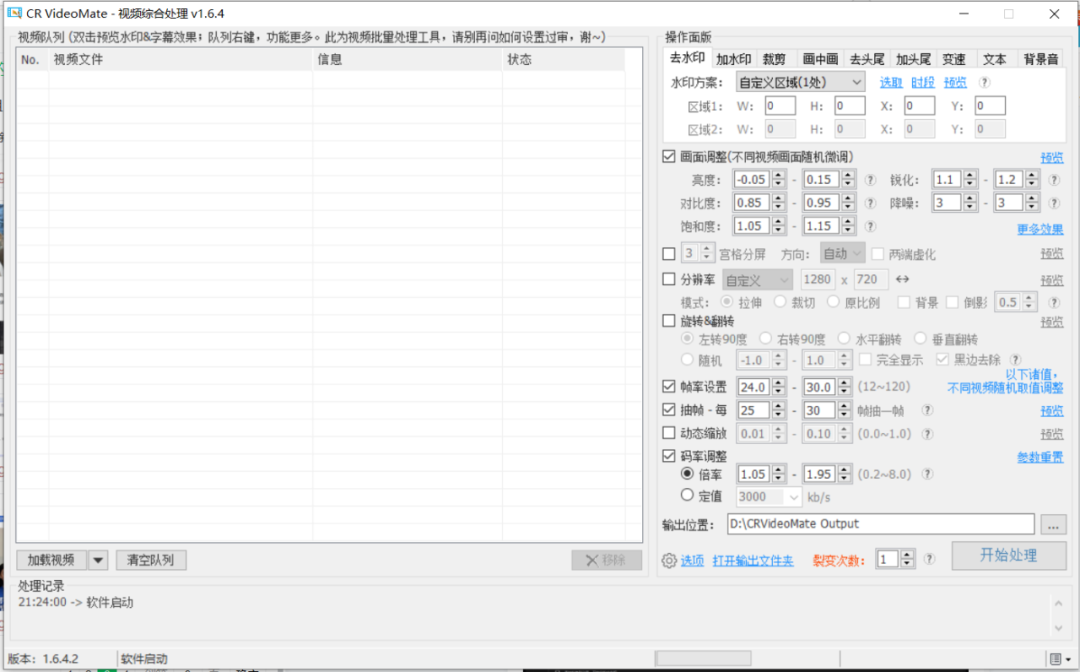Enable the 旋转&翻转 checkbox
The height and width of the screenshot is (672, 1080).
pos(669,321)
